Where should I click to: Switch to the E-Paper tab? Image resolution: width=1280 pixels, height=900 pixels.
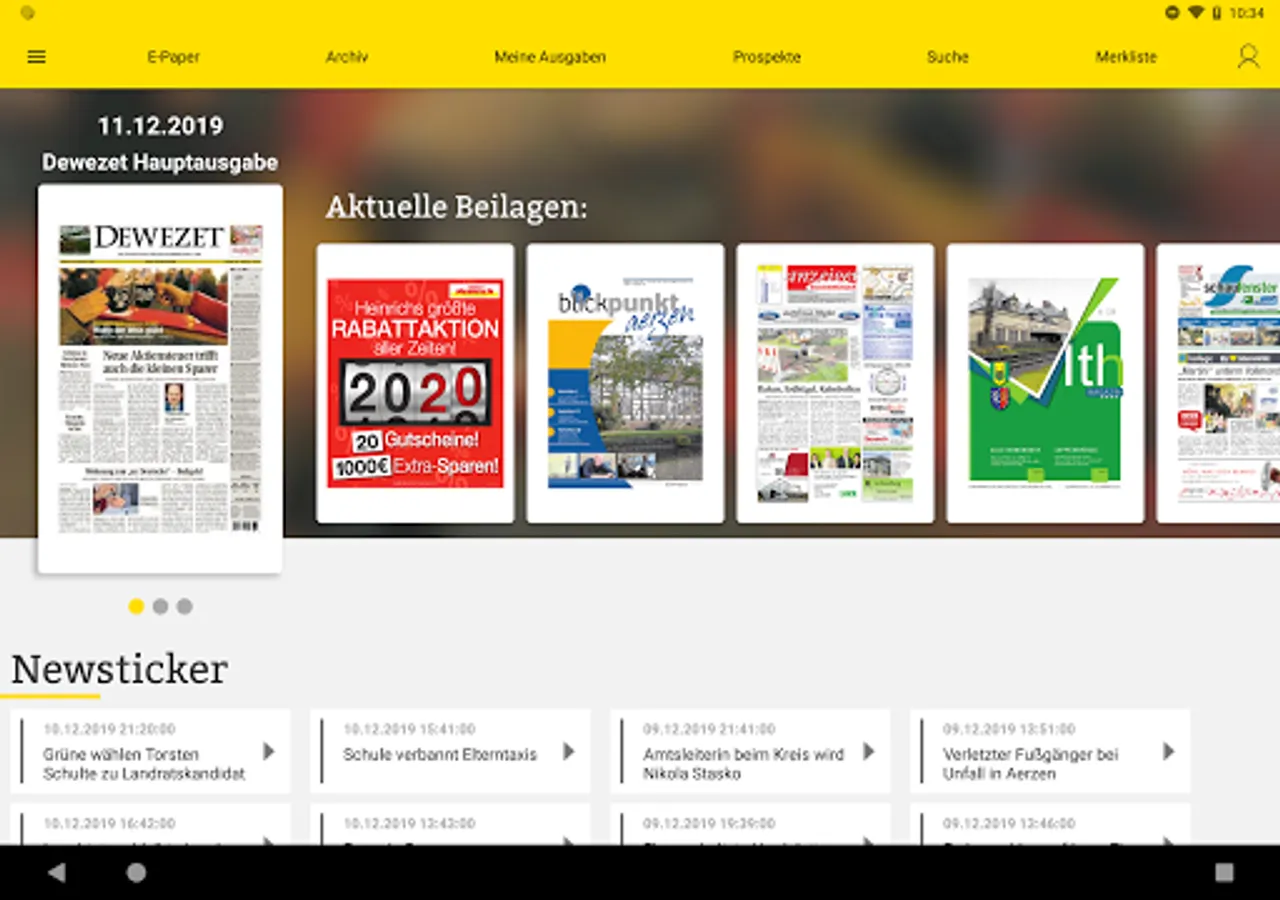pos(174,57)
